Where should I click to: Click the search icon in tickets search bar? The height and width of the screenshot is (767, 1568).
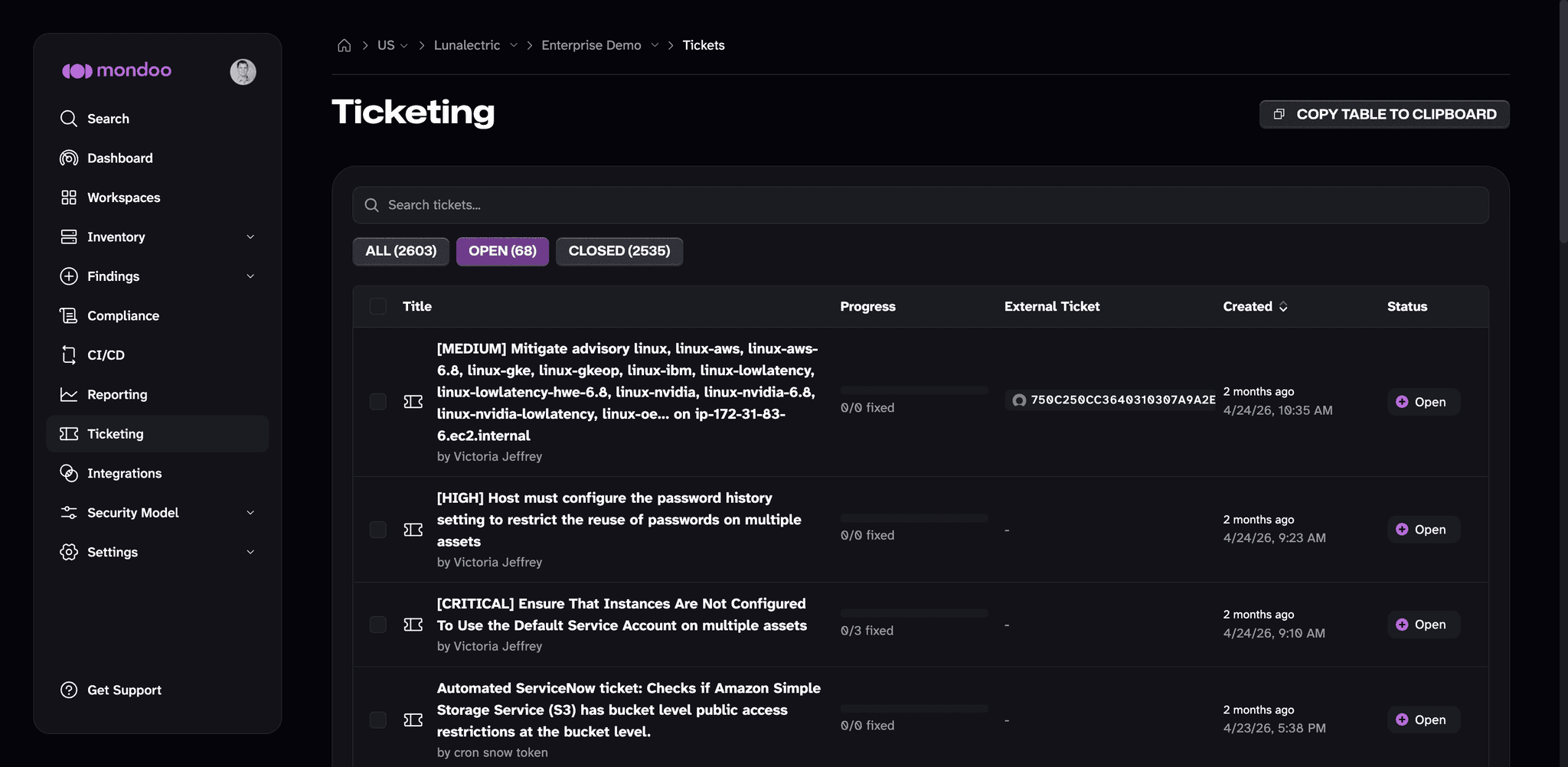coord(371,205)
